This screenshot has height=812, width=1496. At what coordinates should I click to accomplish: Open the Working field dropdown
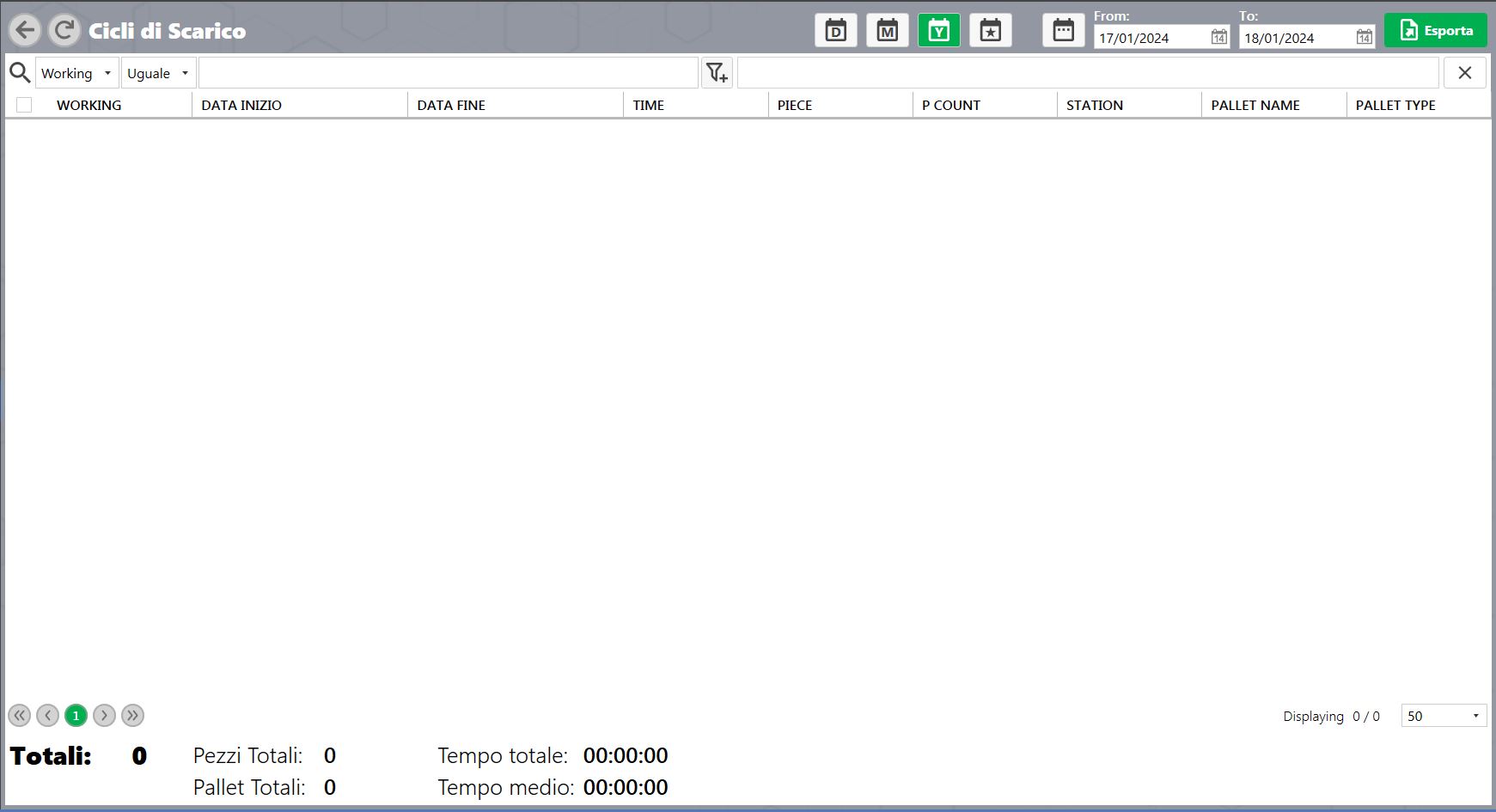[77, 73]
